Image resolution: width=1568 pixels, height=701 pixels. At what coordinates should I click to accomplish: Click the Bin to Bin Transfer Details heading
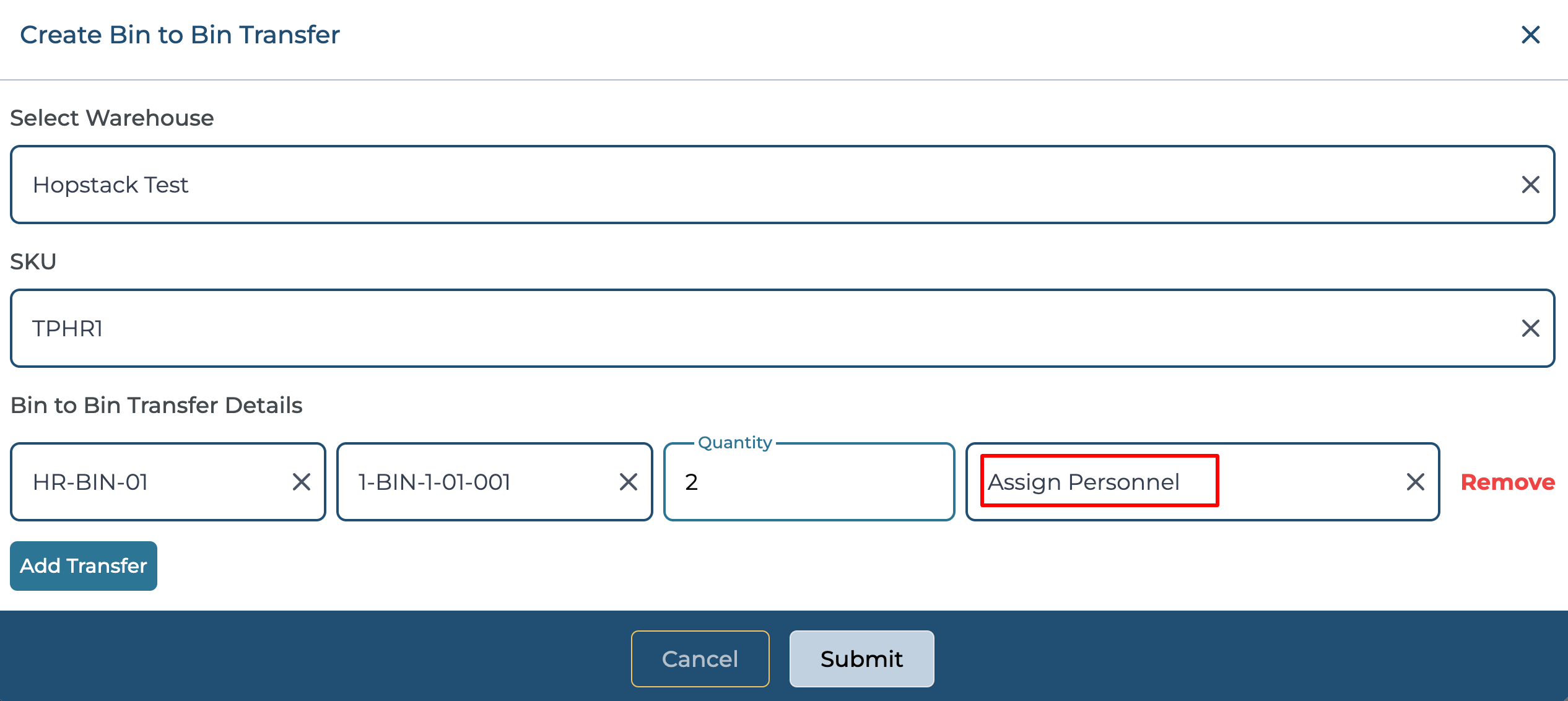coord(156,405)
